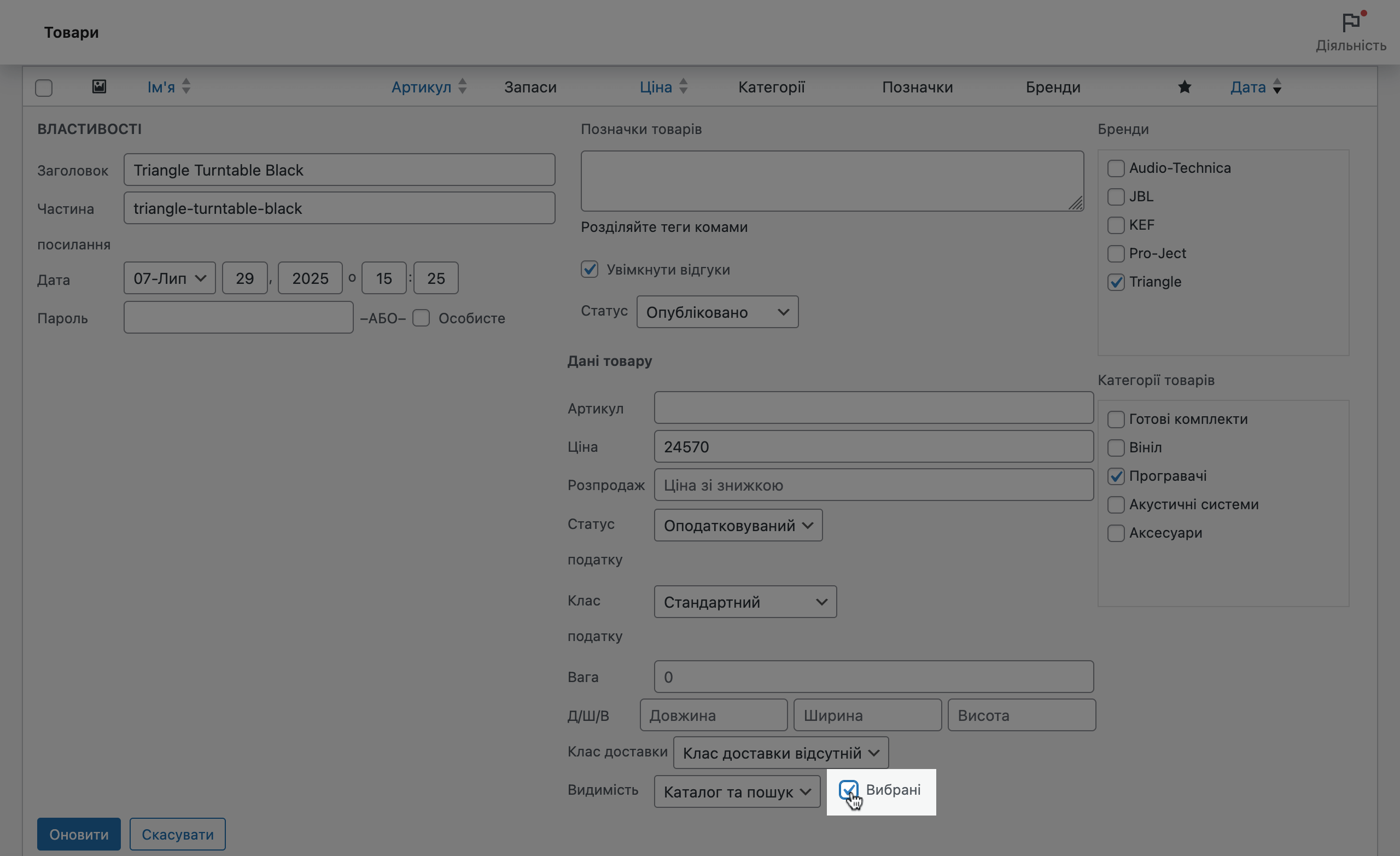Screen dimensions: 1400x856
Task: Open the Каталог та пошук visibility dropdown
Action: point(736,791)
